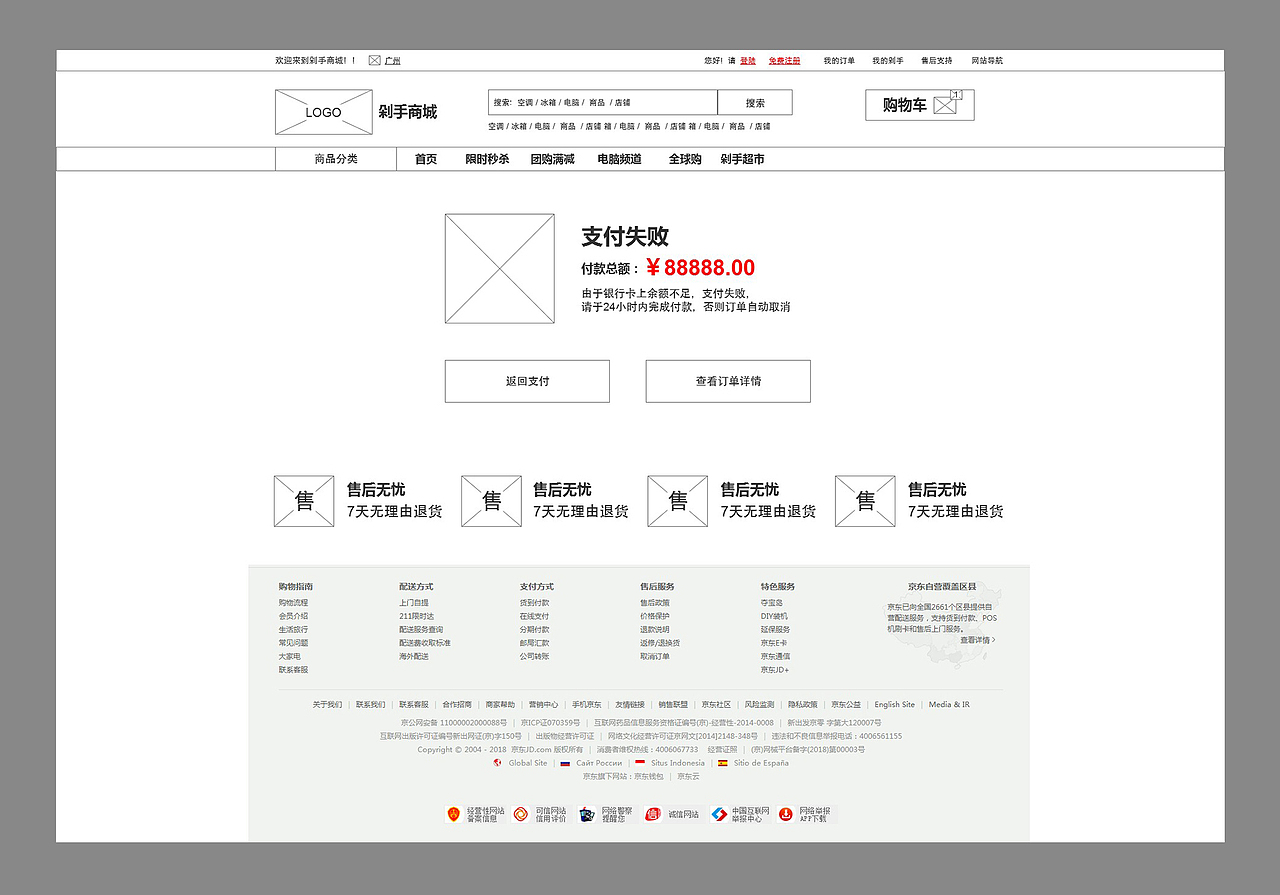Image resolution: width=1280 pixels, height=895 pixels.
Task: Click the first 售后无忧 service icon
Action: click(304, 500)
